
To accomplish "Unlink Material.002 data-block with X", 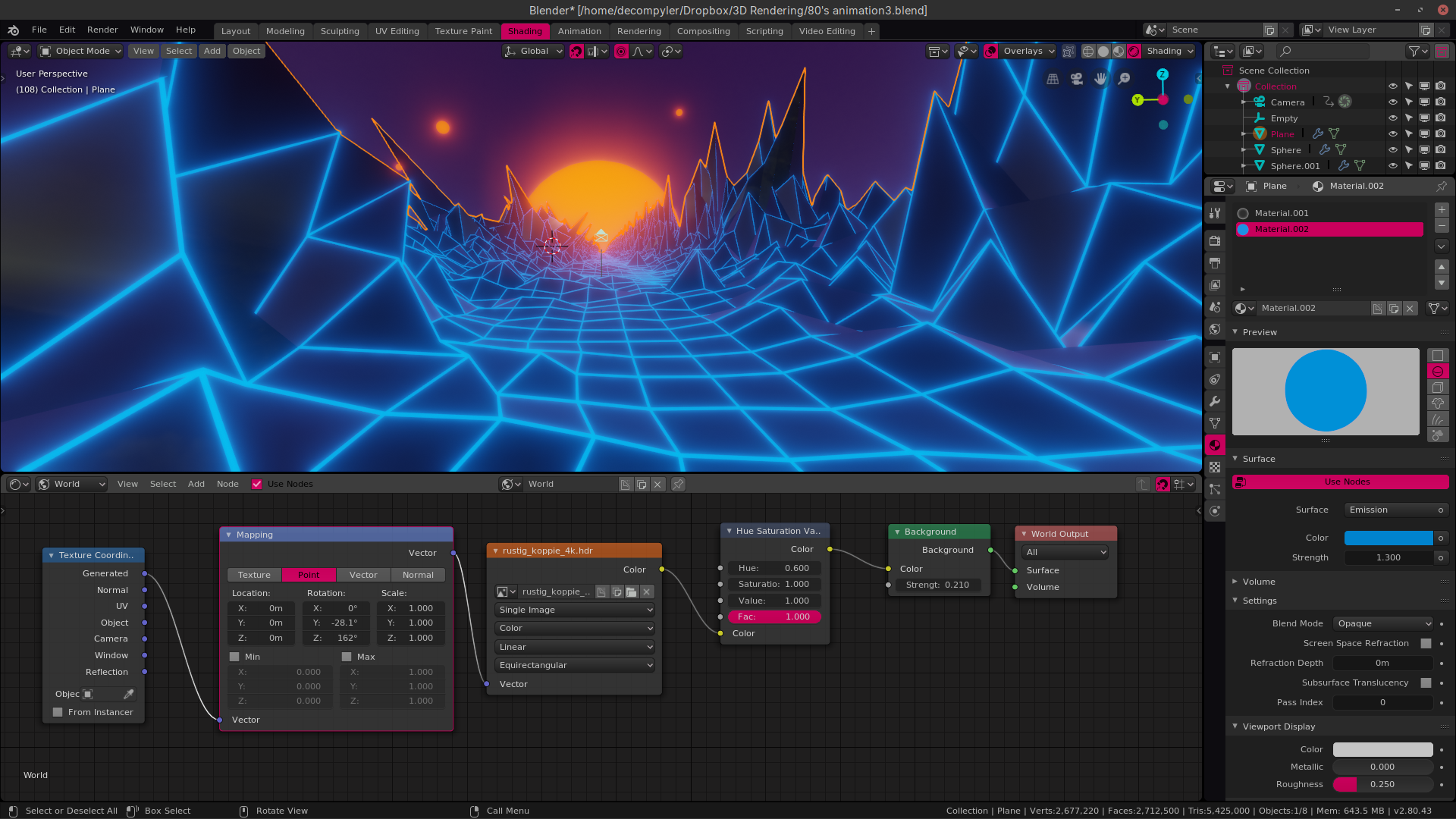I will [1410, 309].
